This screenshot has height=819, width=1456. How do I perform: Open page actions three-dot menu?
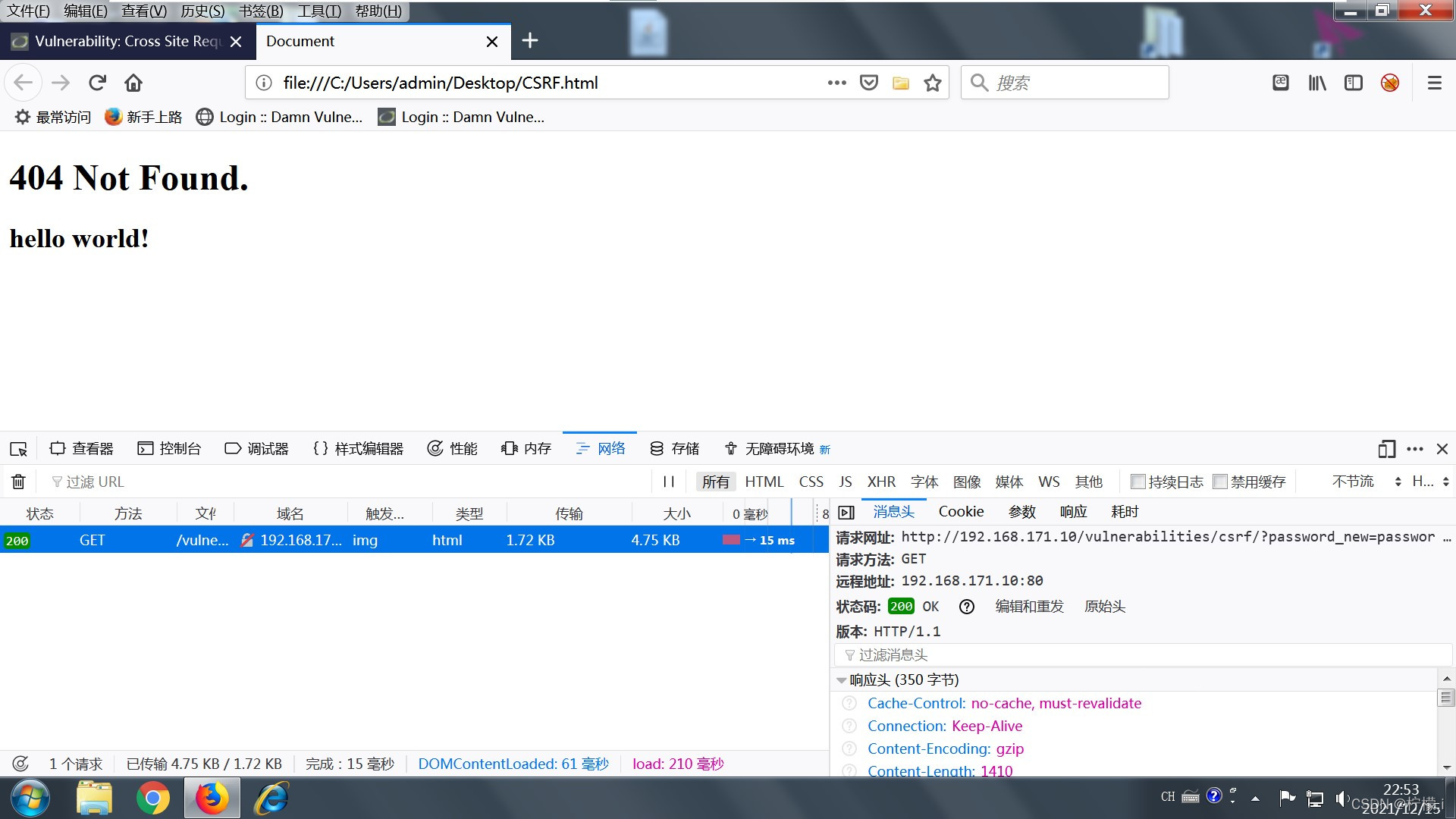(x=836, y=83)
